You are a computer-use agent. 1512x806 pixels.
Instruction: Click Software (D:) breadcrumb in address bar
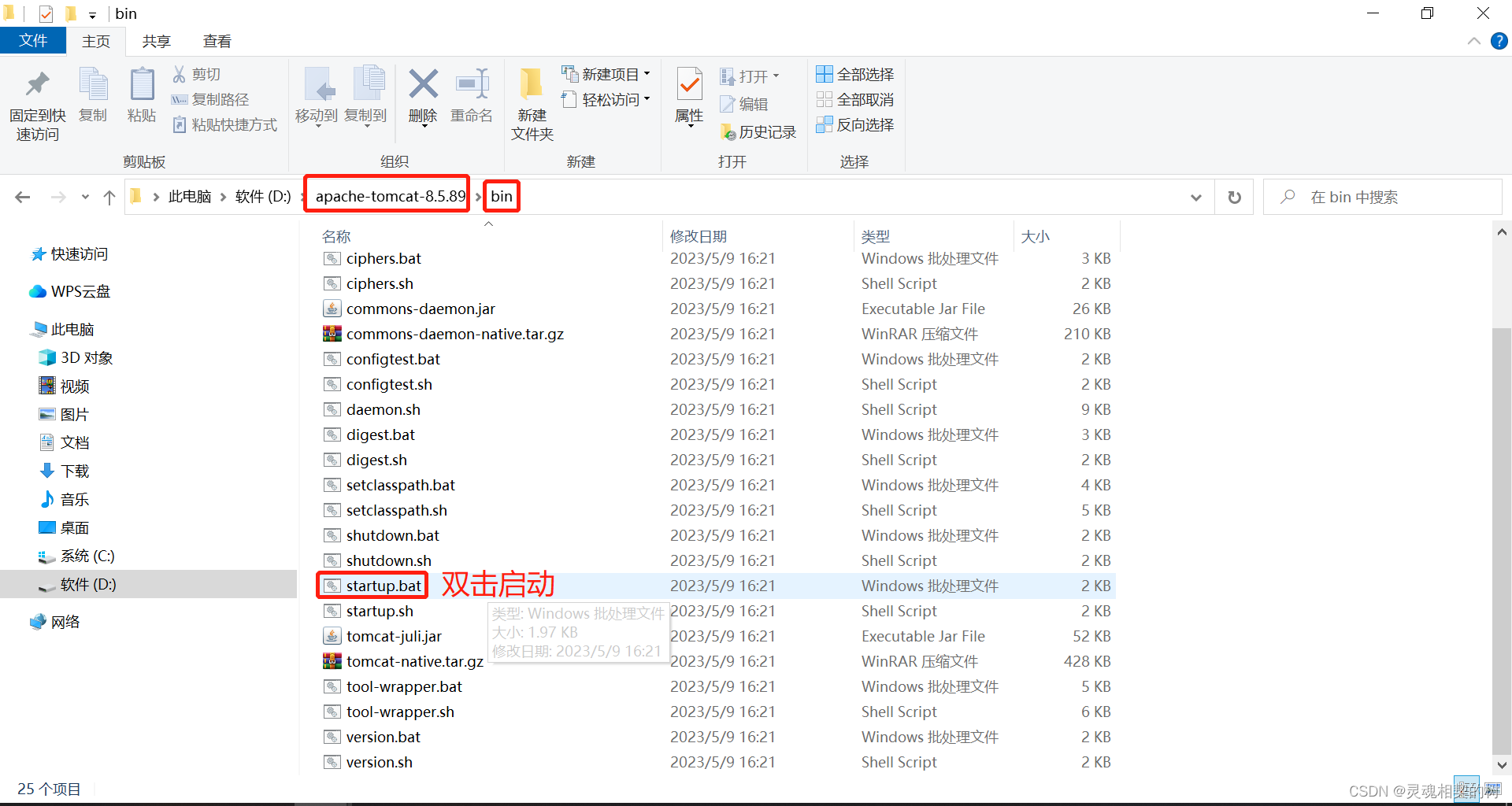click(x=263, y=197)
